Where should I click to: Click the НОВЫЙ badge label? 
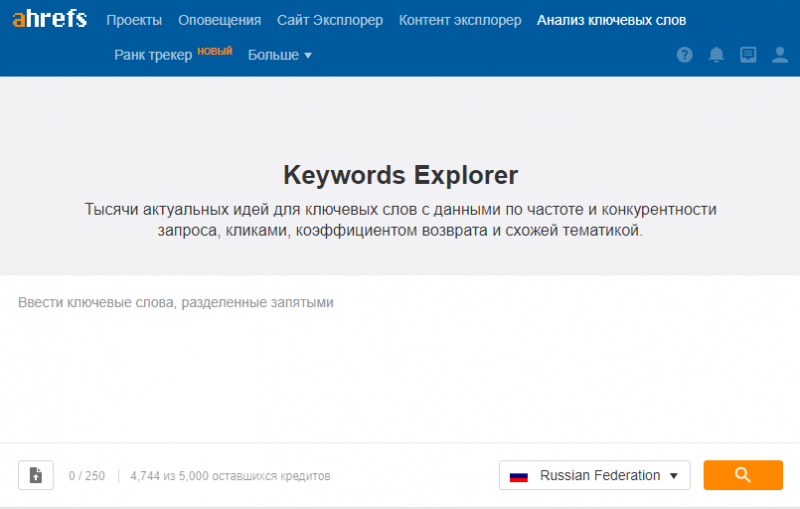pyautogui.click(x=215, y=51)
